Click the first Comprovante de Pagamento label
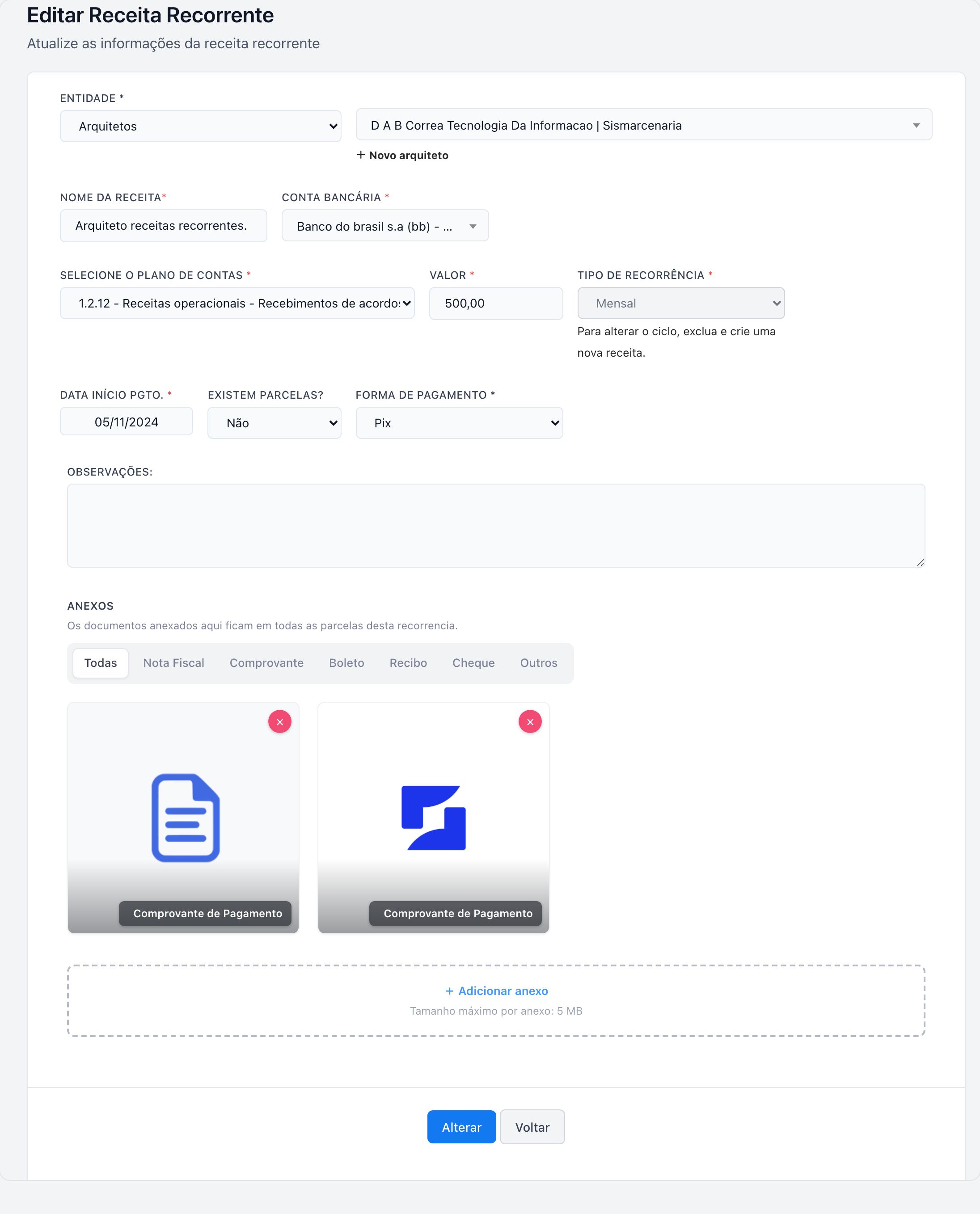Screen dimensions: 980x1214 tap(205, 914)
